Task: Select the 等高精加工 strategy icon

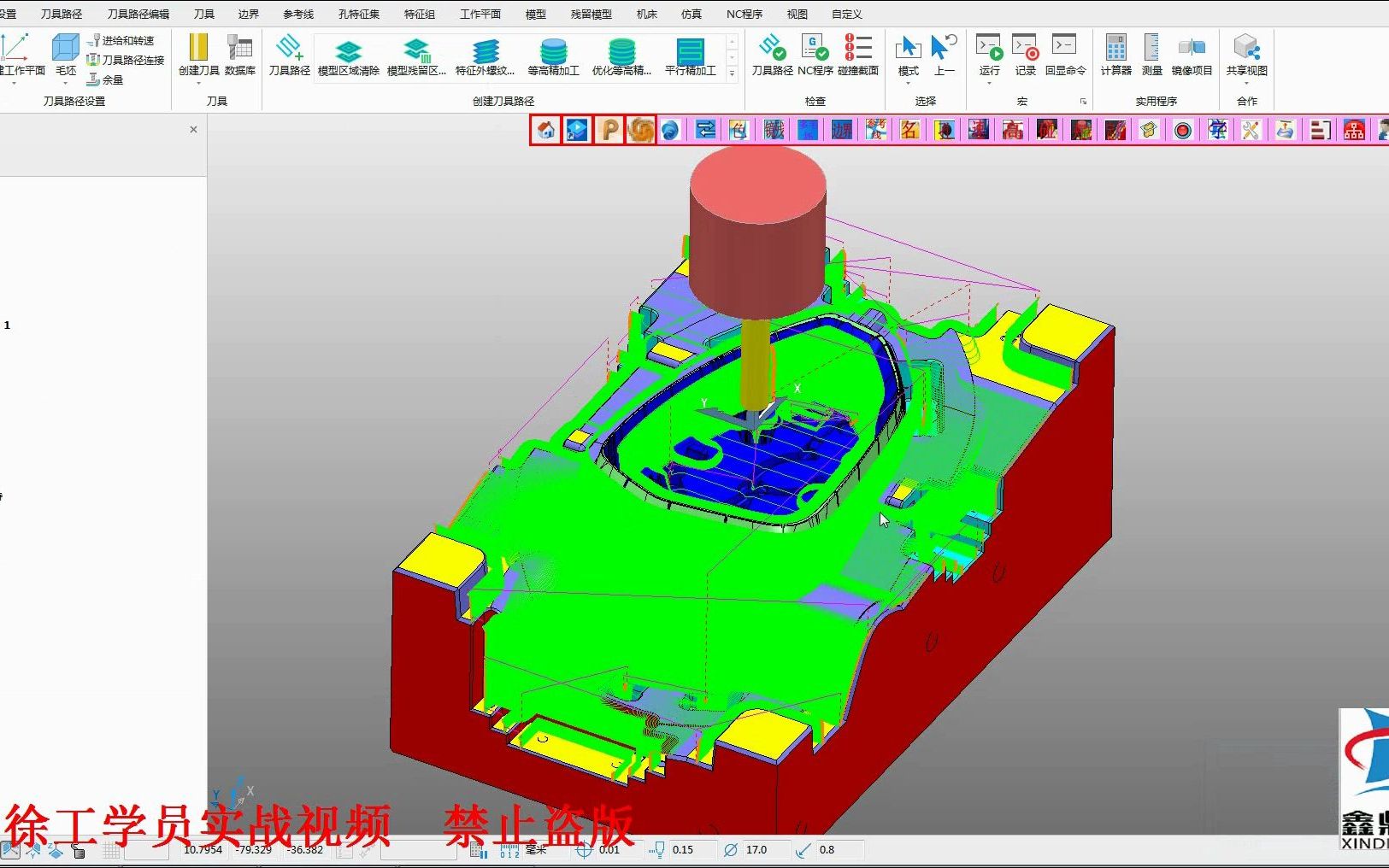Action: [x=553, y=57]
